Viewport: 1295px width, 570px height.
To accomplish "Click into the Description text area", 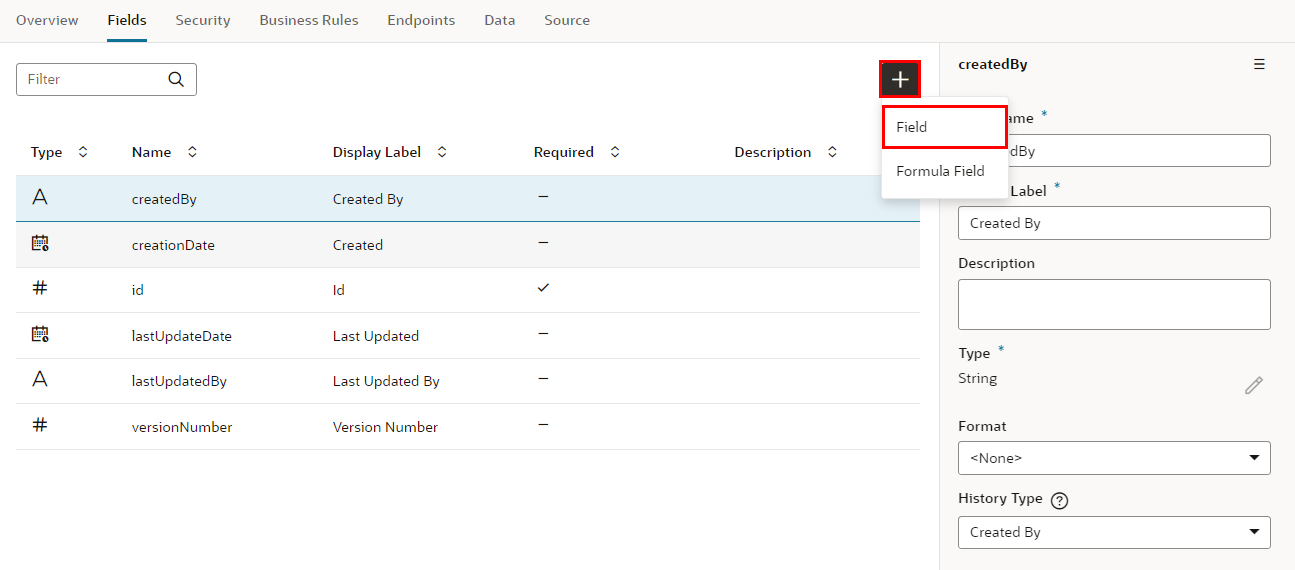I will pyautogui.click(x=1114, y=304).
